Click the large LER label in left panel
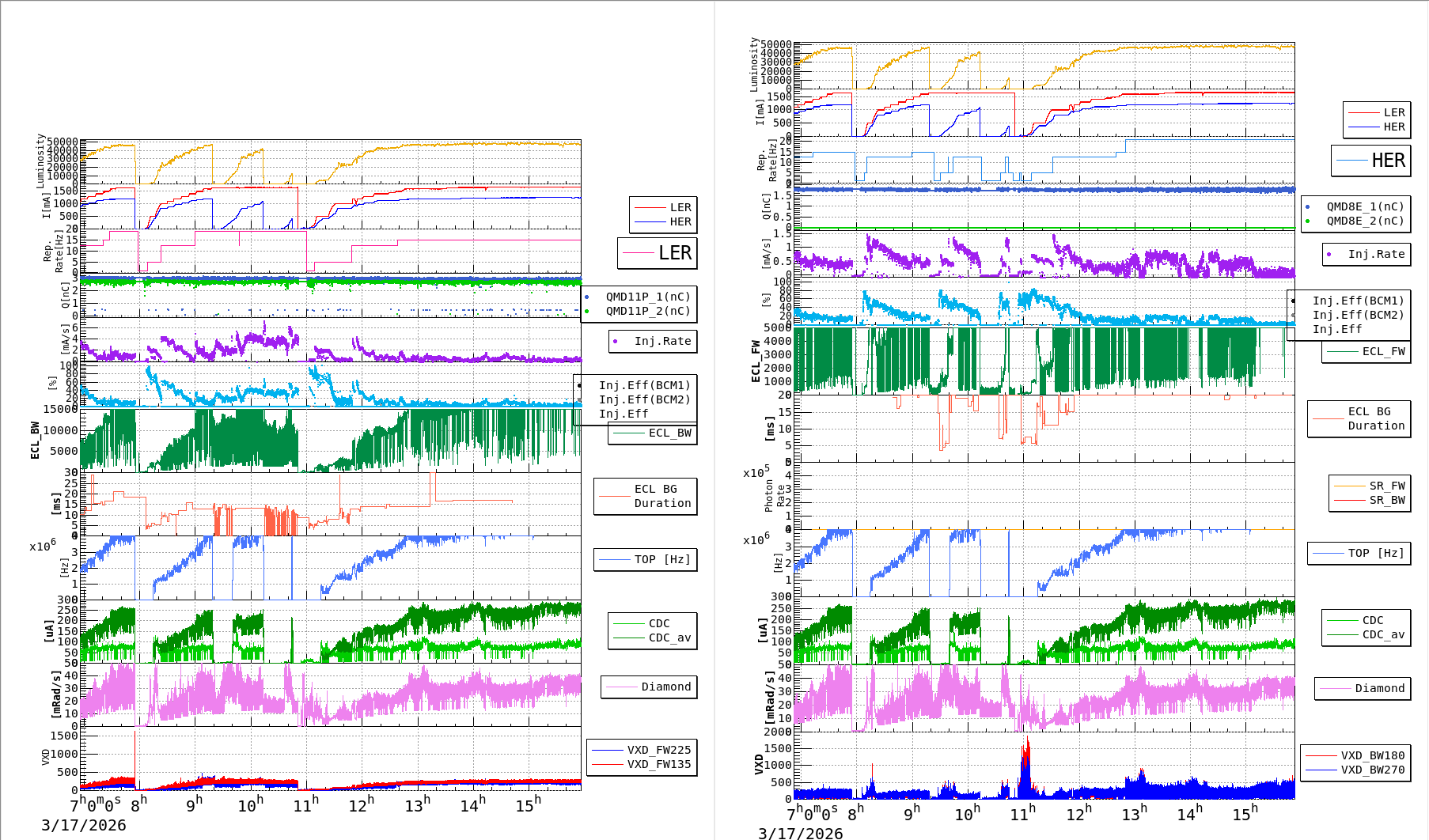This screenshot has height=840, width=1429. [658, 253]
